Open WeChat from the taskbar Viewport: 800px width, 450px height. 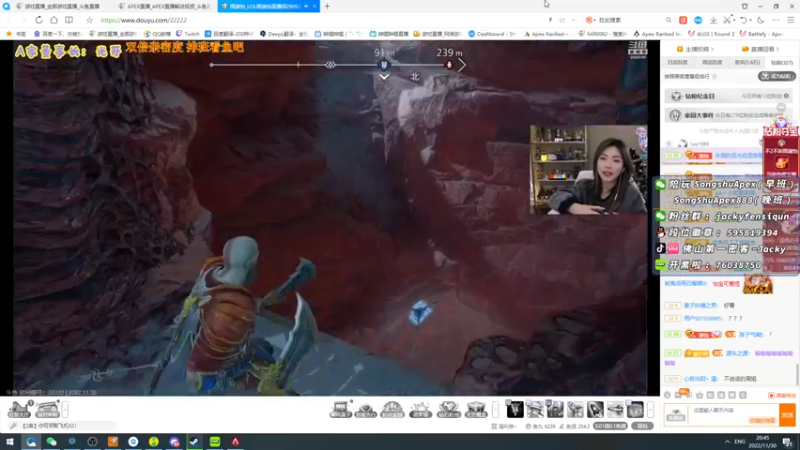pyautogui.click(x=52, y=441)
